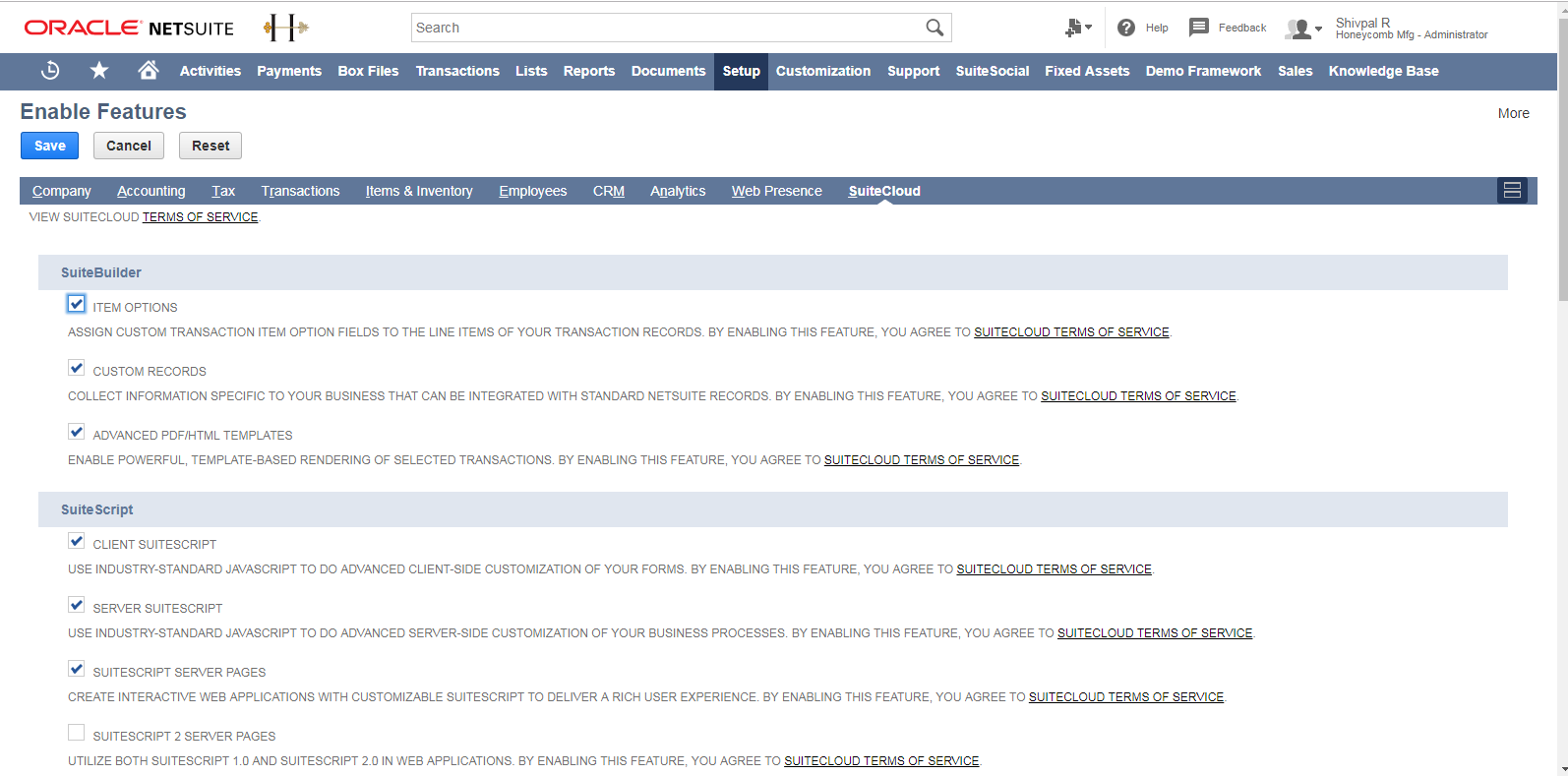This screenshot has height=776, width=1568.
Task: Toggle the Client SuiteScript checkbox
Action: (x=77, y=541)
